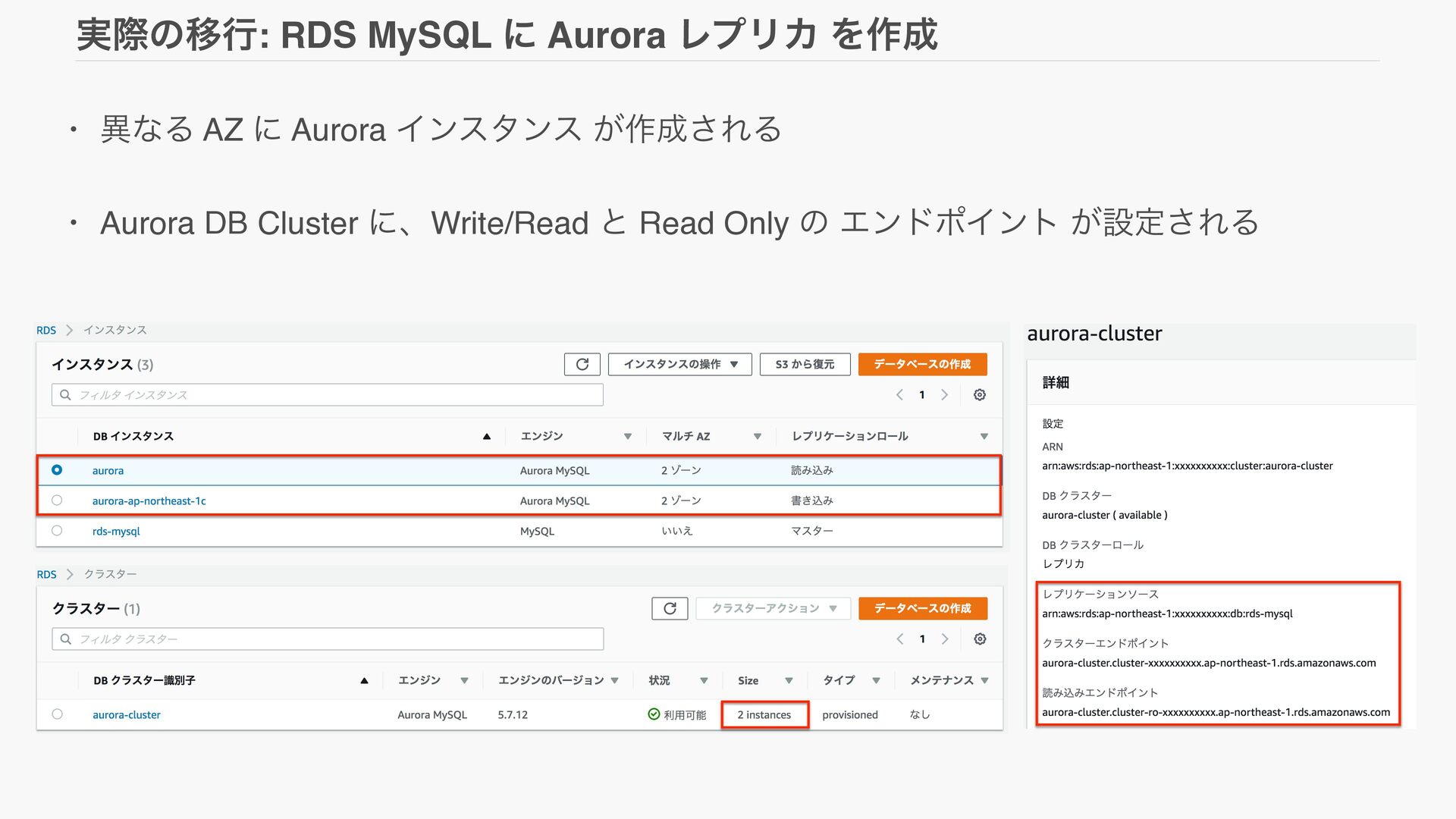Click データベースの作成 button in instances panel
1456x819 pixels.
click(x=922, y=364)
